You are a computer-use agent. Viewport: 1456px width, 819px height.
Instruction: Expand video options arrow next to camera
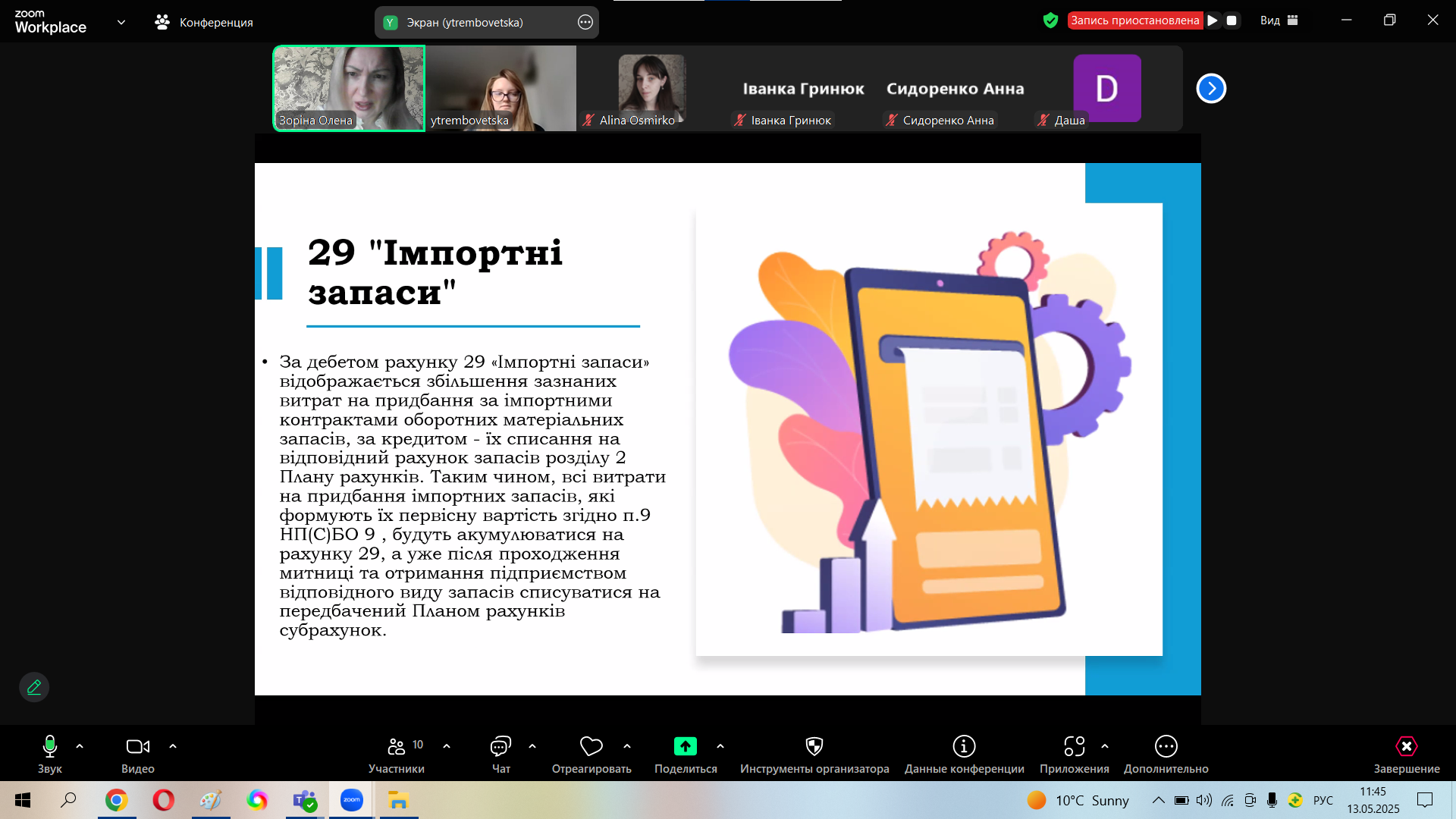pyautogui.click(x=173, y=746)
